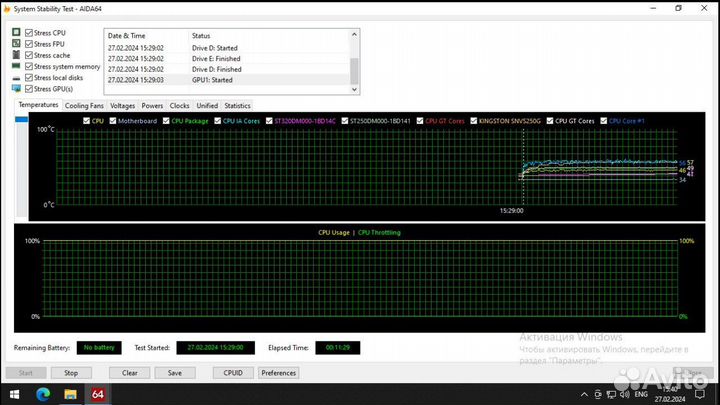
Task: Toggle the ST320DM000-1BD14C drive checkbox
Action: coord(269,121)
